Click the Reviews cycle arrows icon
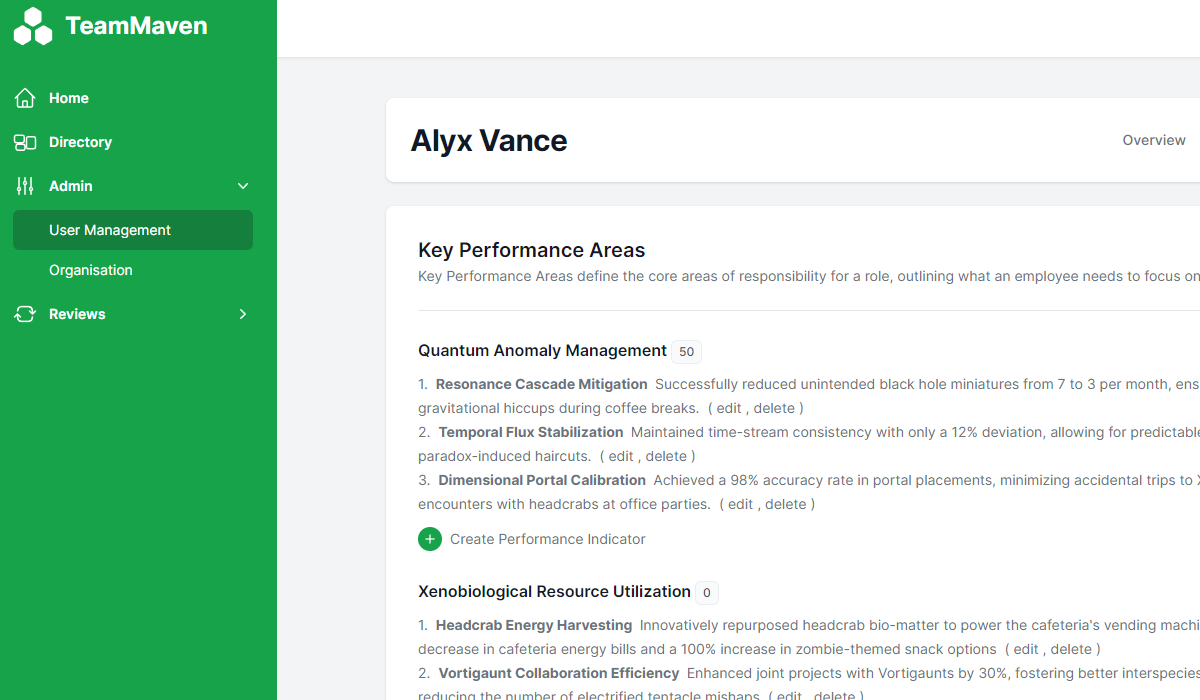Viewport: 1200px width, 700px height. (25, 314)
